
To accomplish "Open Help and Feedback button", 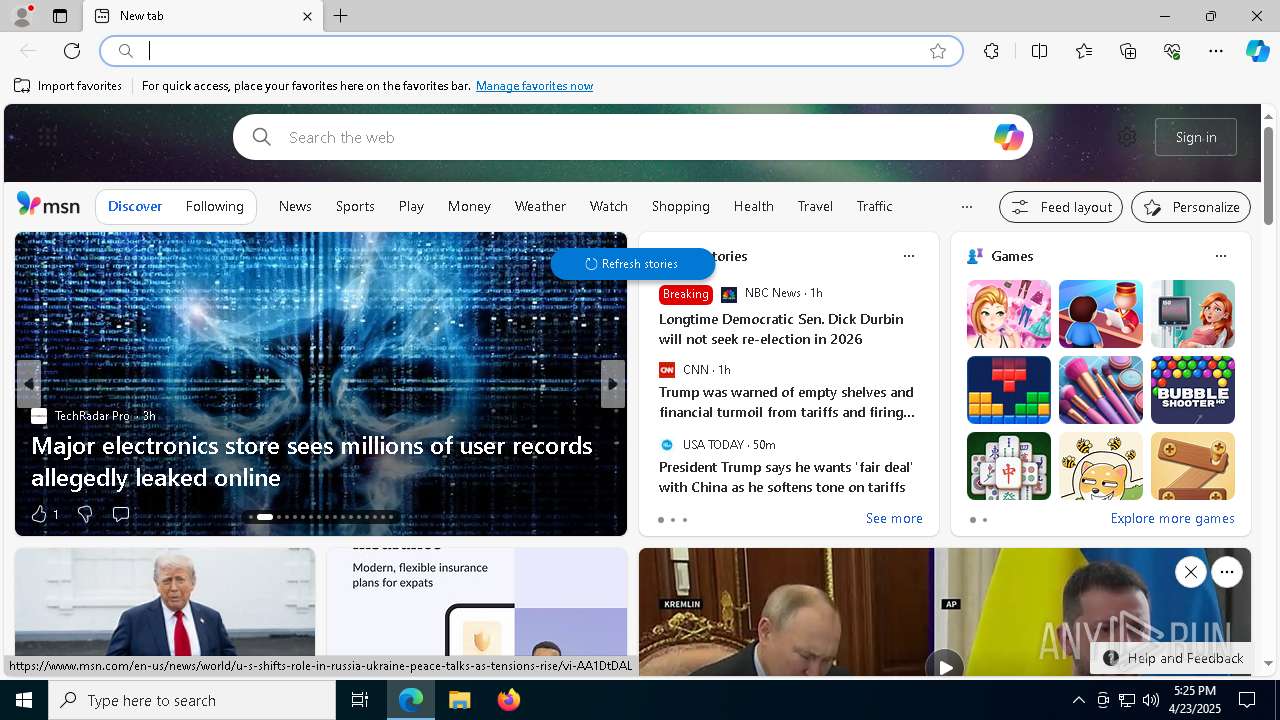I will click(x=1172, y=658).
